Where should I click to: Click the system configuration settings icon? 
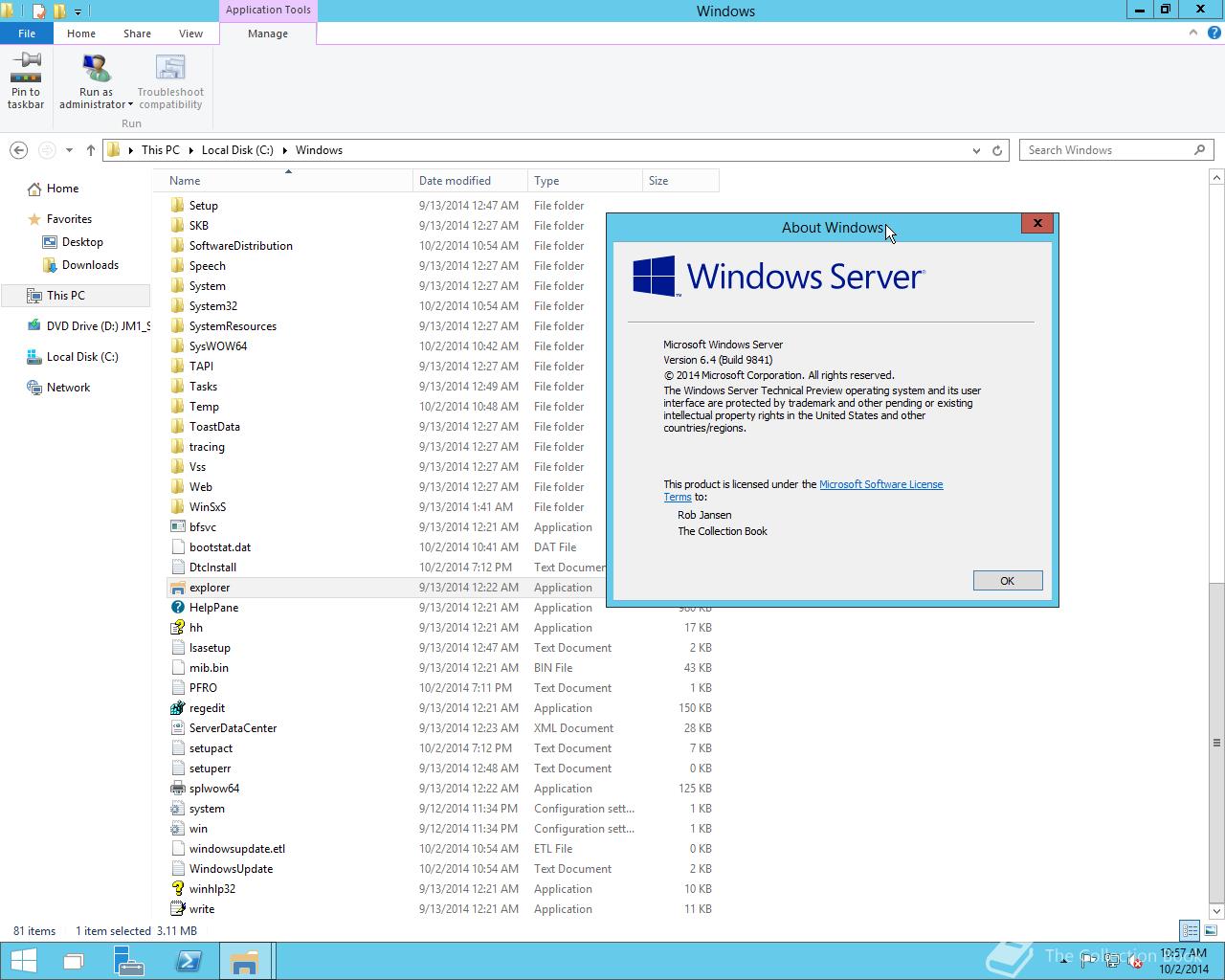tap(177, 809)
